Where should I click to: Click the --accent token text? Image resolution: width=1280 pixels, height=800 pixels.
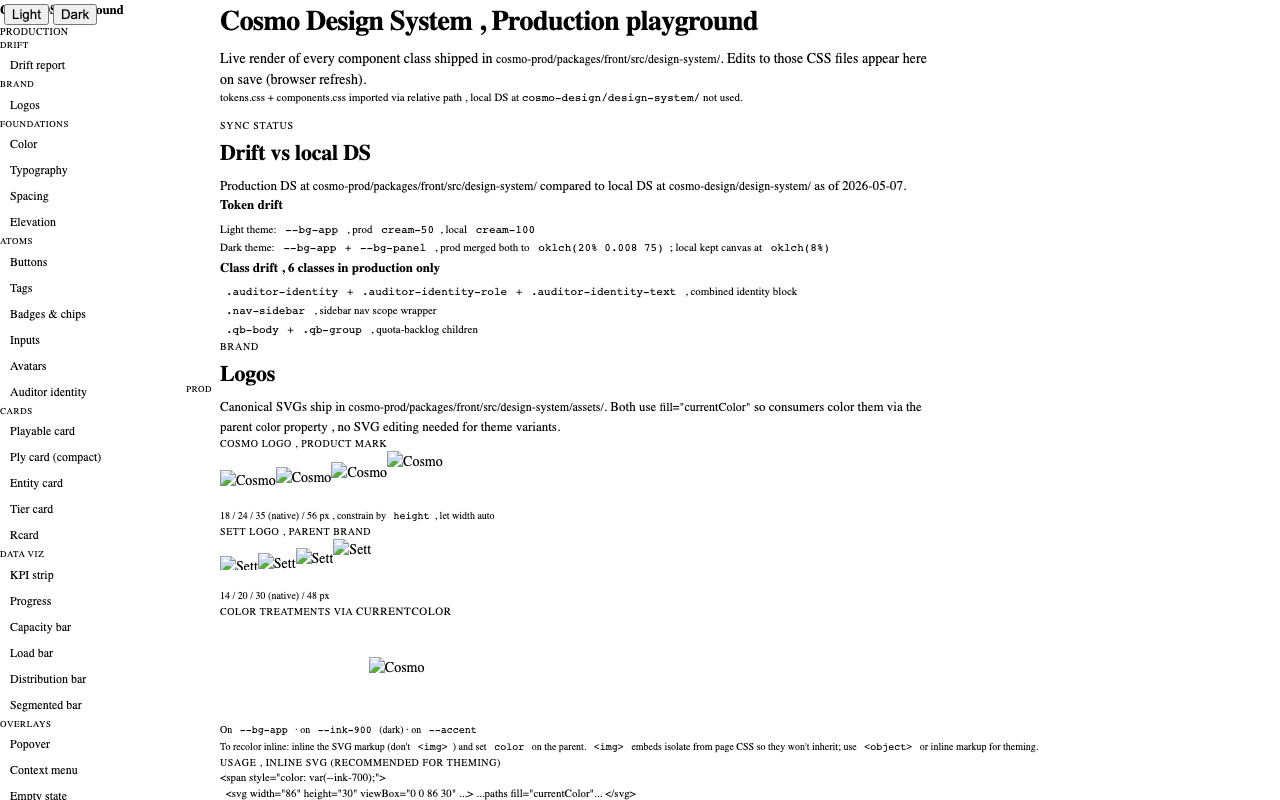coord(452,730)
